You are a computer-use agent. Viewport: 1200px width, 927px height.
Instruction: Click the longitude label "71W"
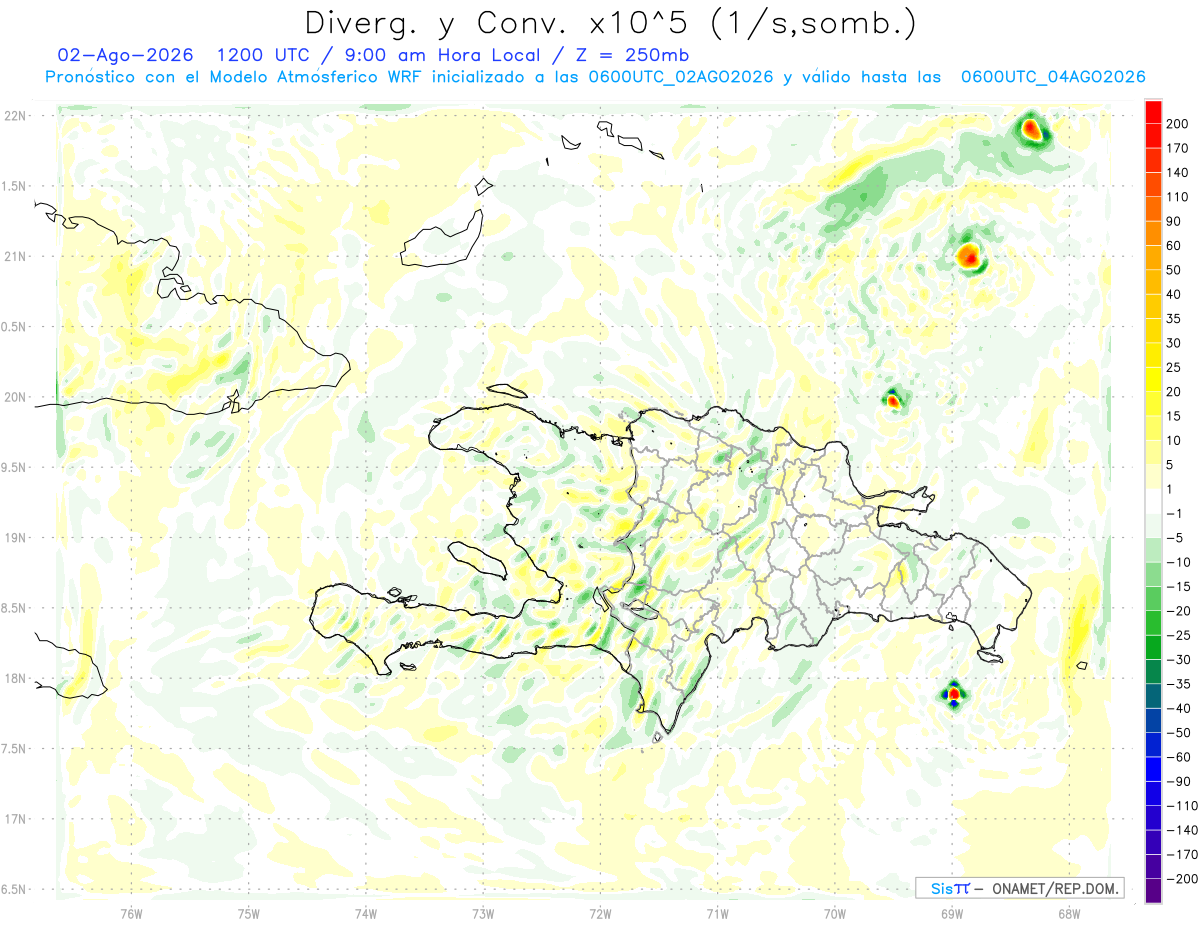pyautogui.click(x=717, y=913)
